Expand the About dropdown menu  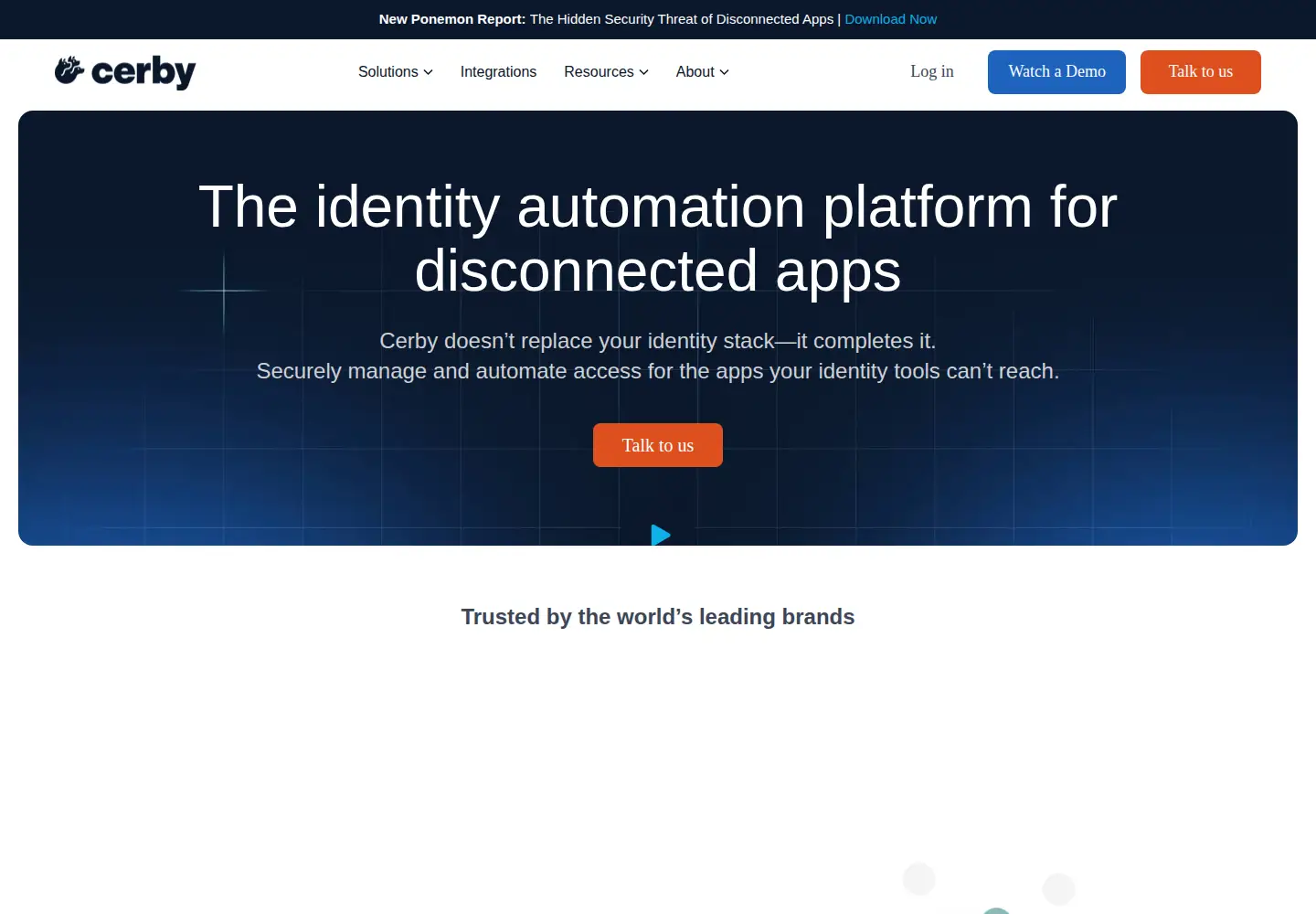[x=702, y=71]
